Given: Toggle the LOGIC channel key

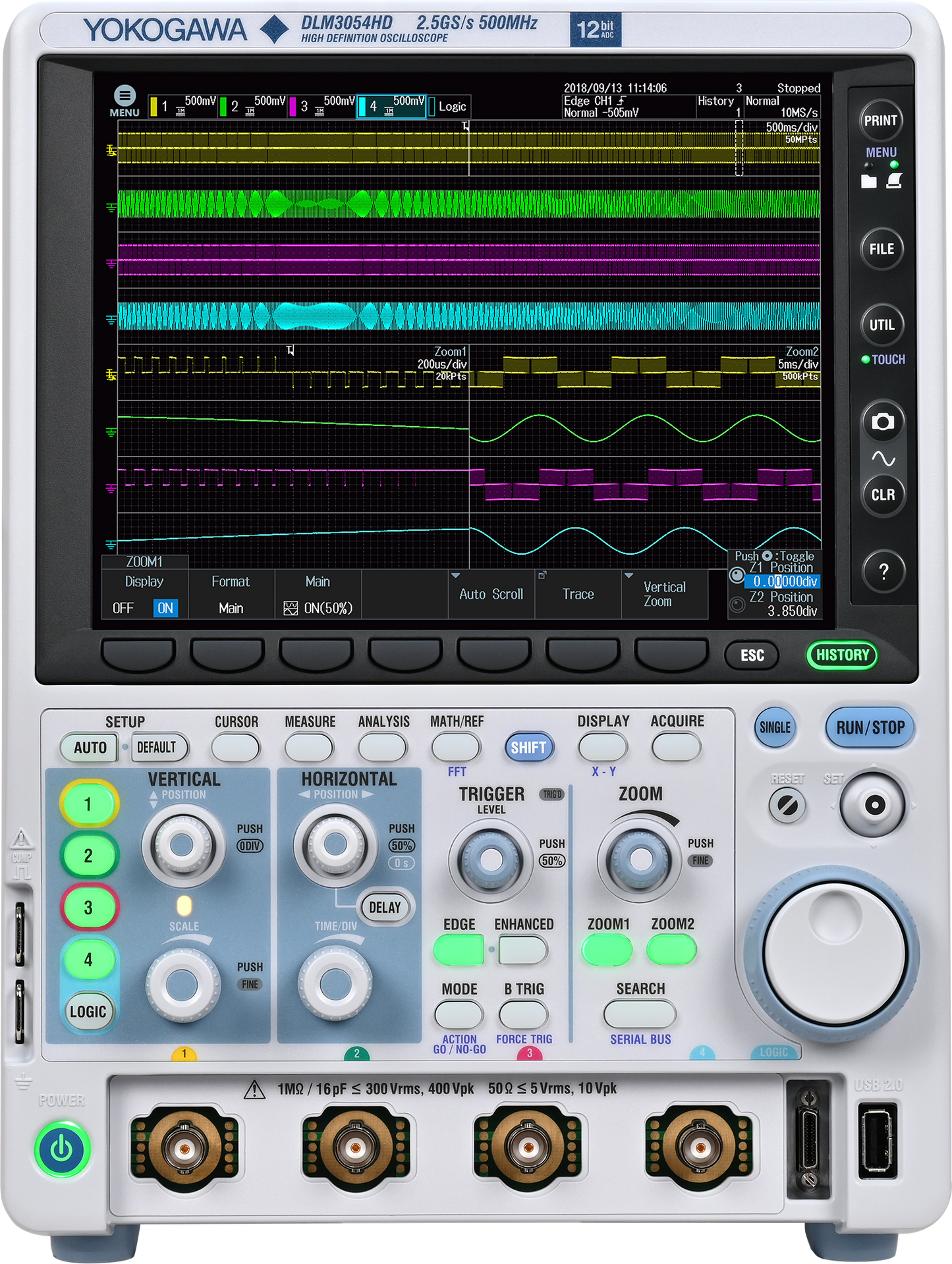Looking at the screenshot, I should [88, 1012].
